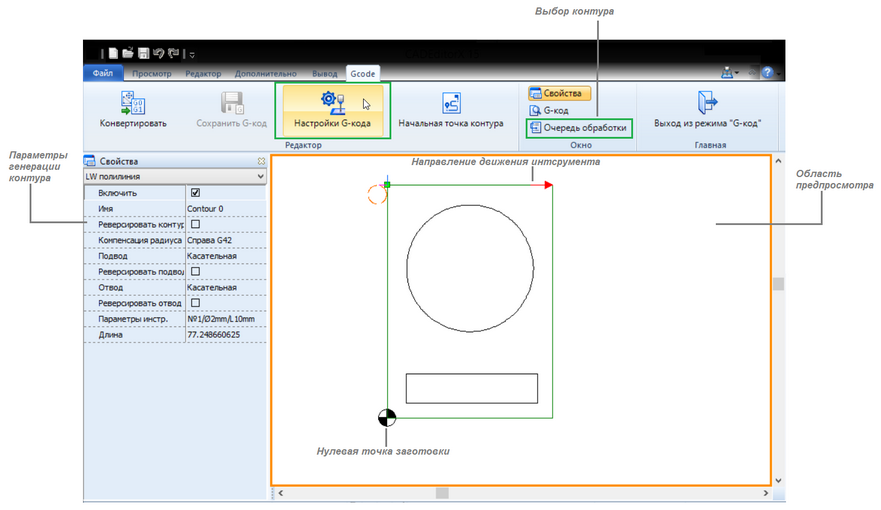Enable Реверсировать контур checkbox

point(196,224)
